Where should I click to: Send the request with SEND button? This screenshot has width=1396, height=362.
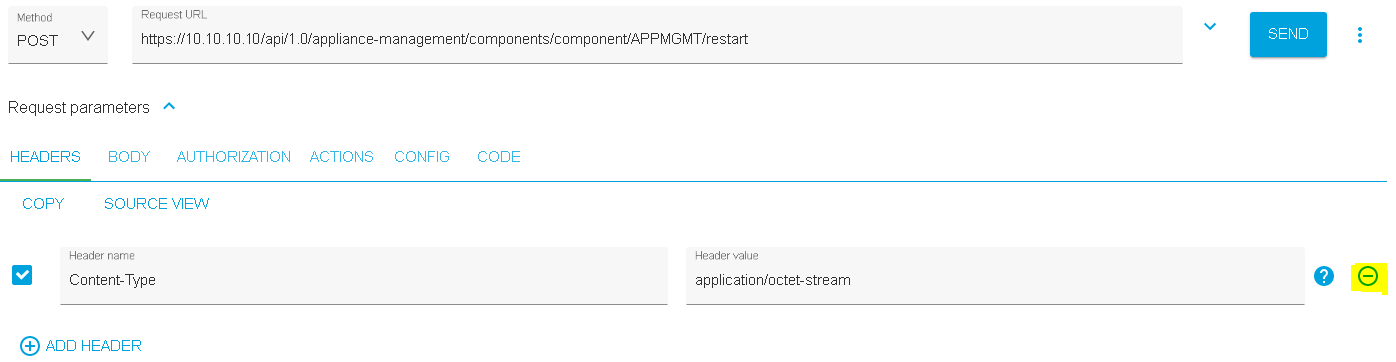tap(1288, 34)
